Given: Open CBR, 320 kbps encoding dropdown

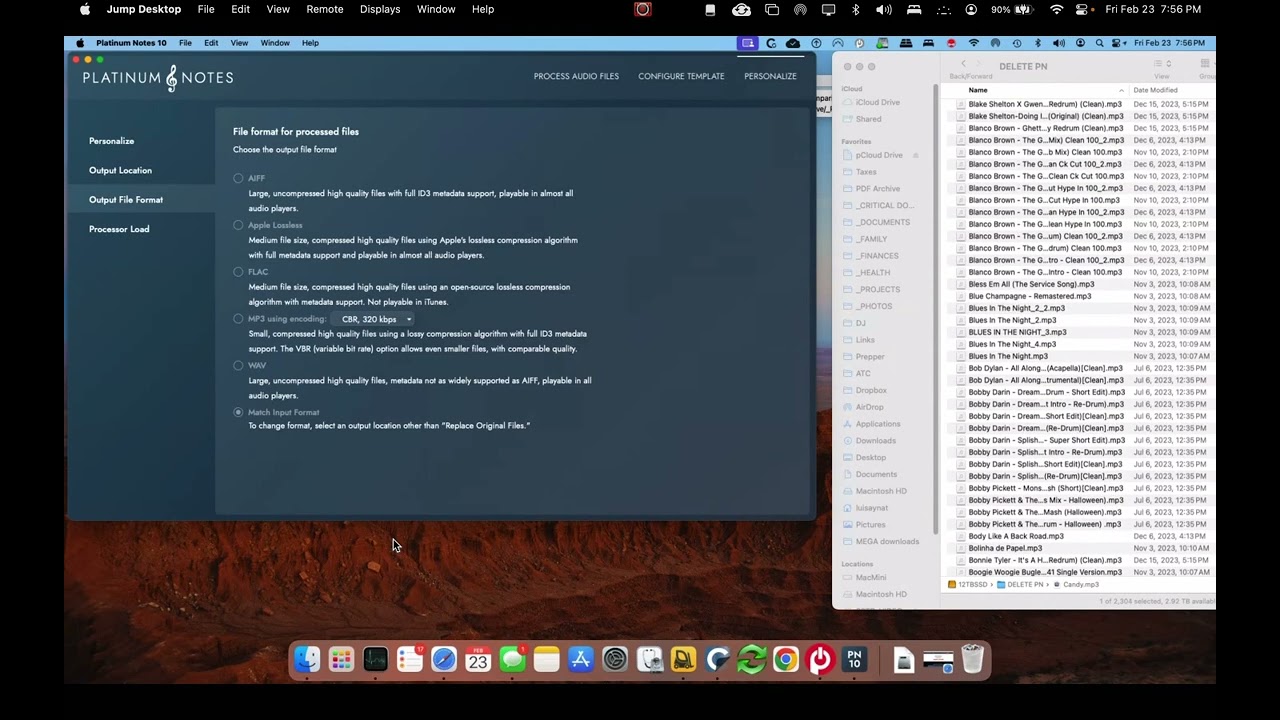Looking at the screenshot, I should (374, 319).
